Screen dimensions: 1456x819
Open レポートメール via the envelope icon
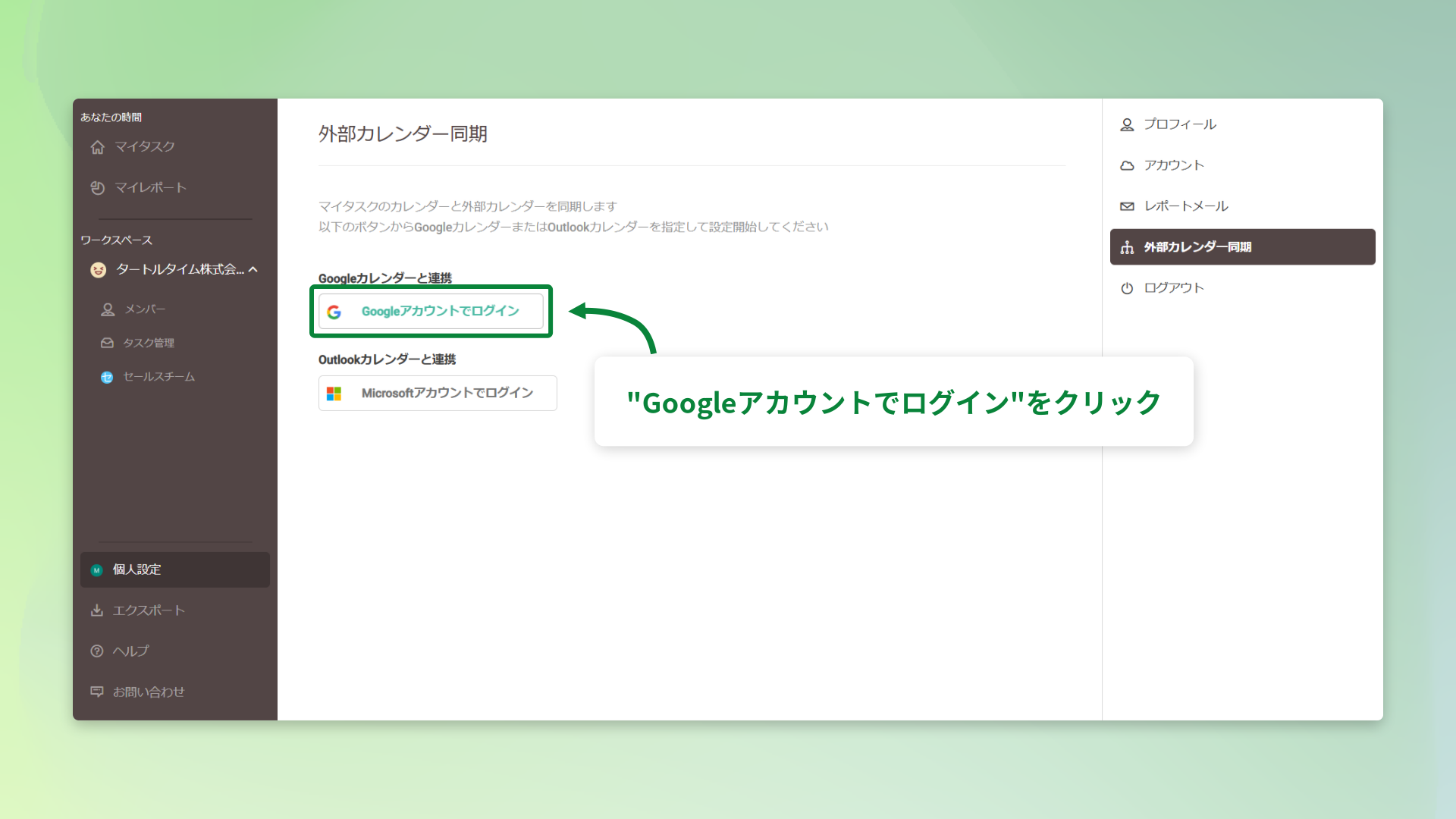point(1127,206)
